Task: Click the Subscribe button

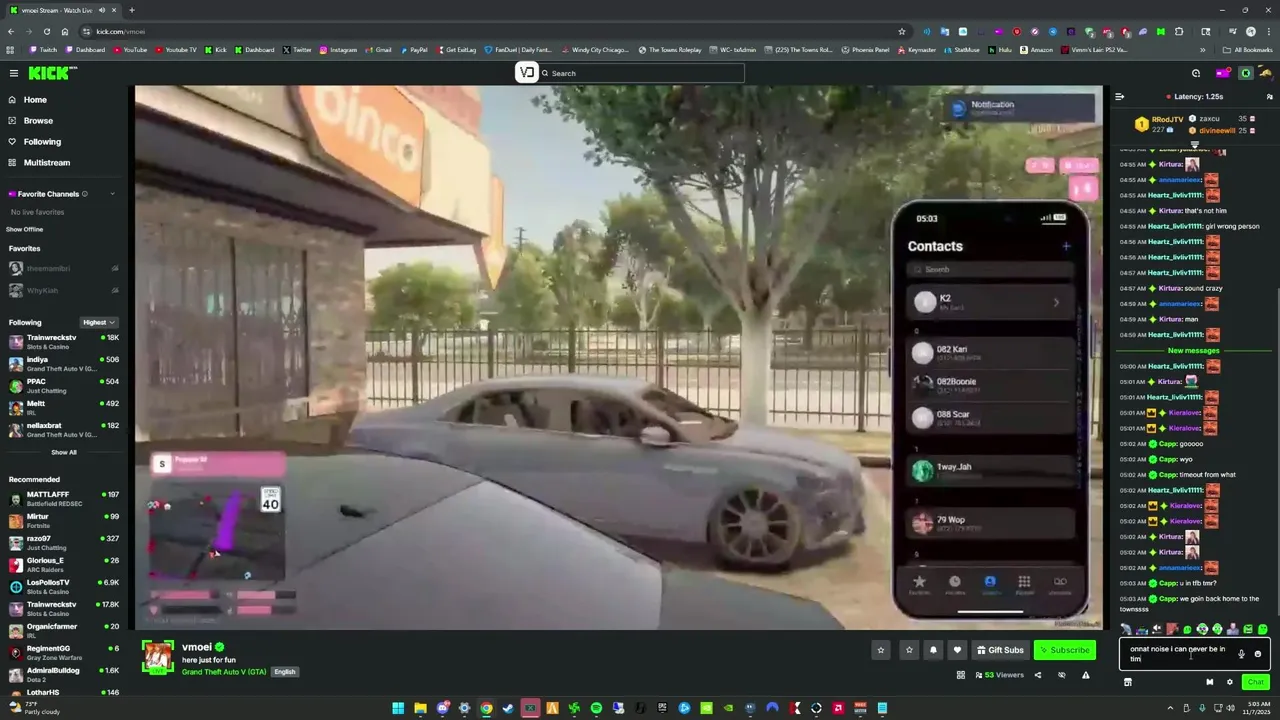Action: click(1064, 650)
